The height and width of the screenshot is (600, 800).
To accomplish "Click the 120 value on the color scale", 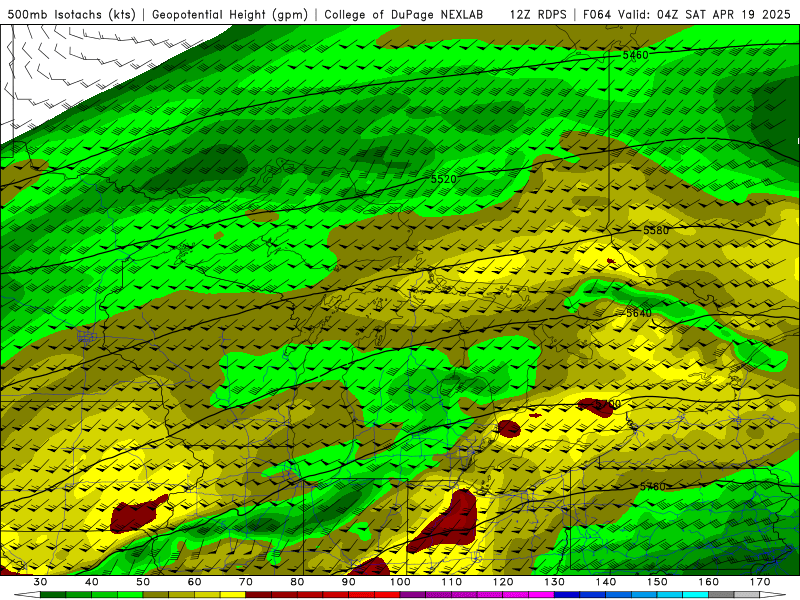I will tap(503, 582).
